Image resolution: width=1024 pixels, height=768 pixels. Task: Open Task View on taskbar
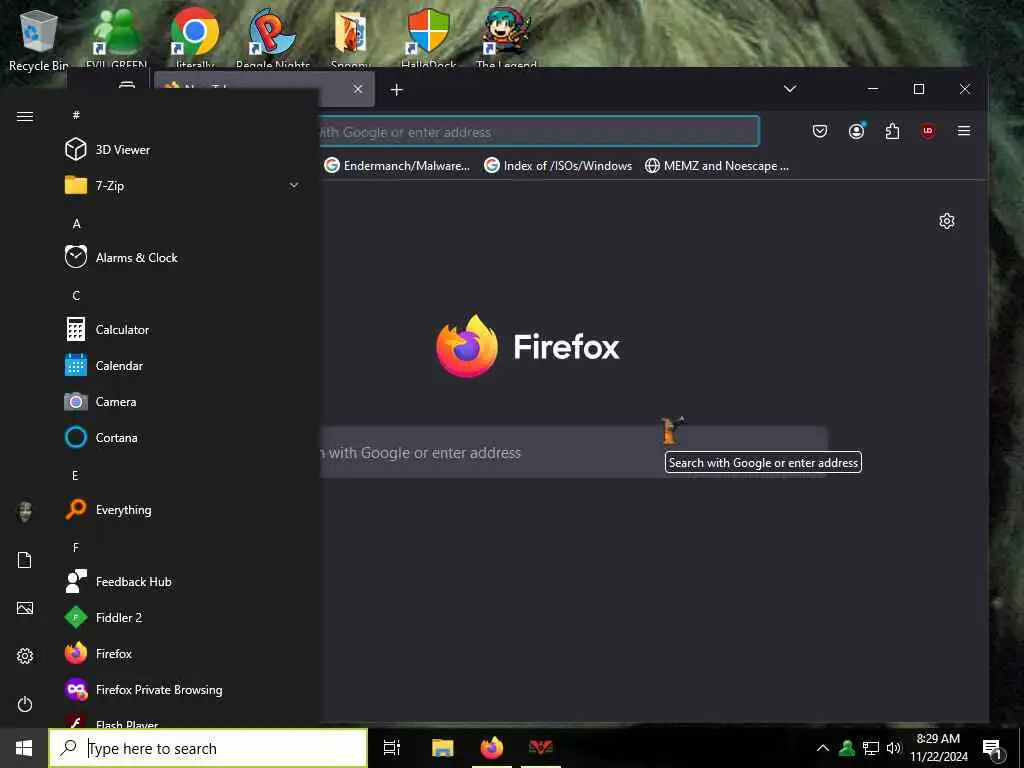[392, 748]
